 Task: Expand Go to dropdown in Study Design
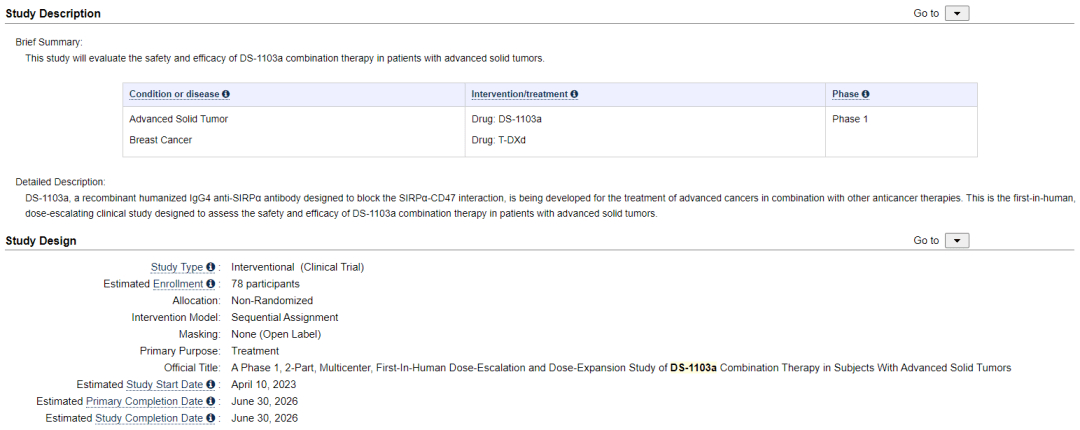(957, 241)
